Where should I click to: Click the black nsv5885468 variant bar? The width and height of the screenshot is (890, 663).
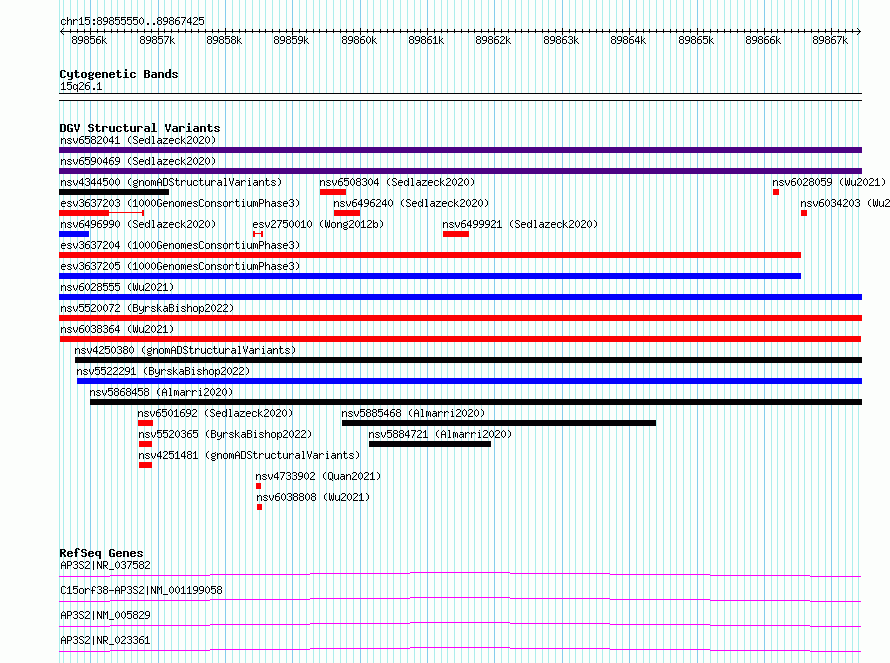tap(499, 423)
